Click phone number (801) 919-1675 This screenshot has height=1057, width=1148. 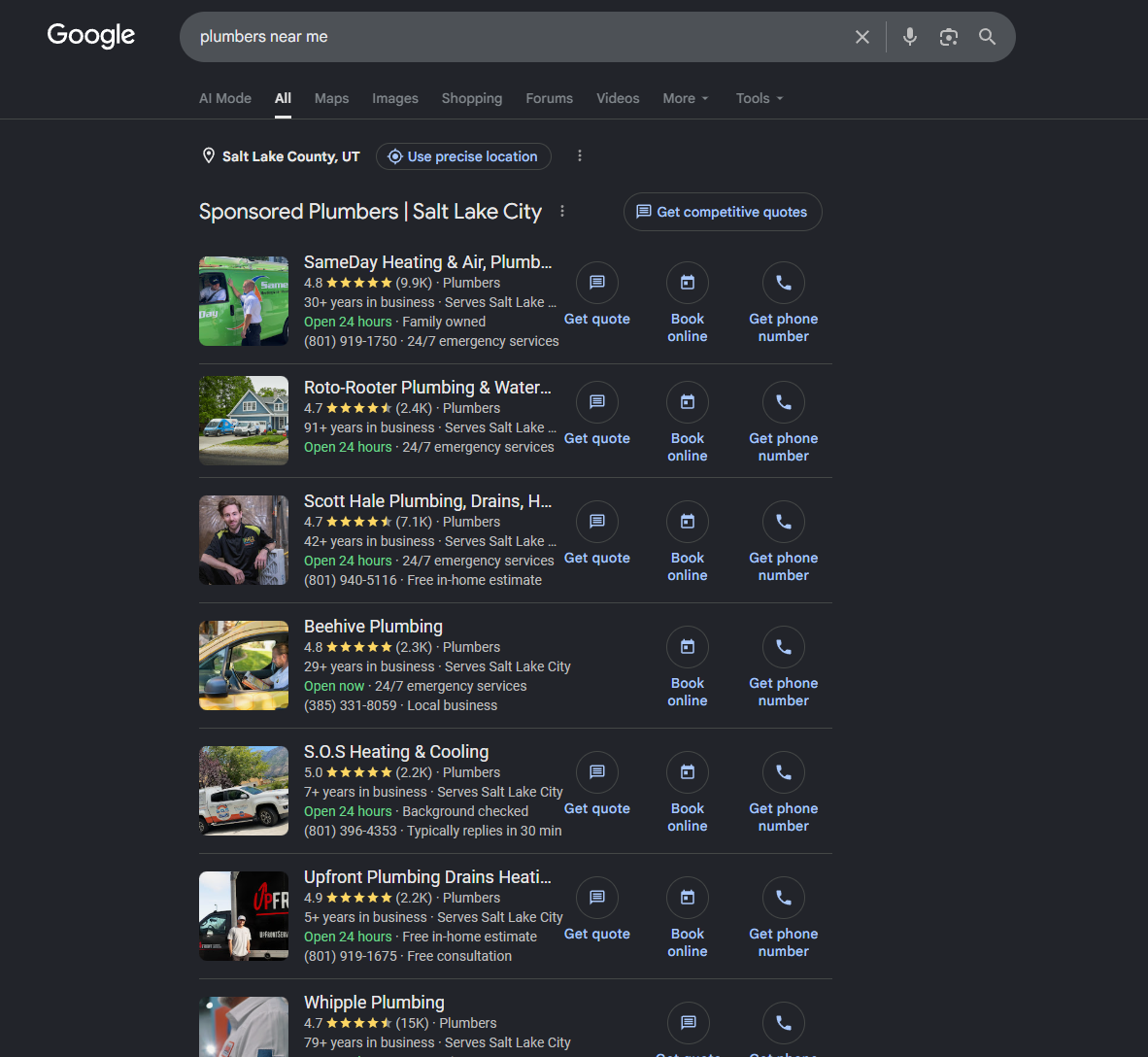tap(351, 955)
